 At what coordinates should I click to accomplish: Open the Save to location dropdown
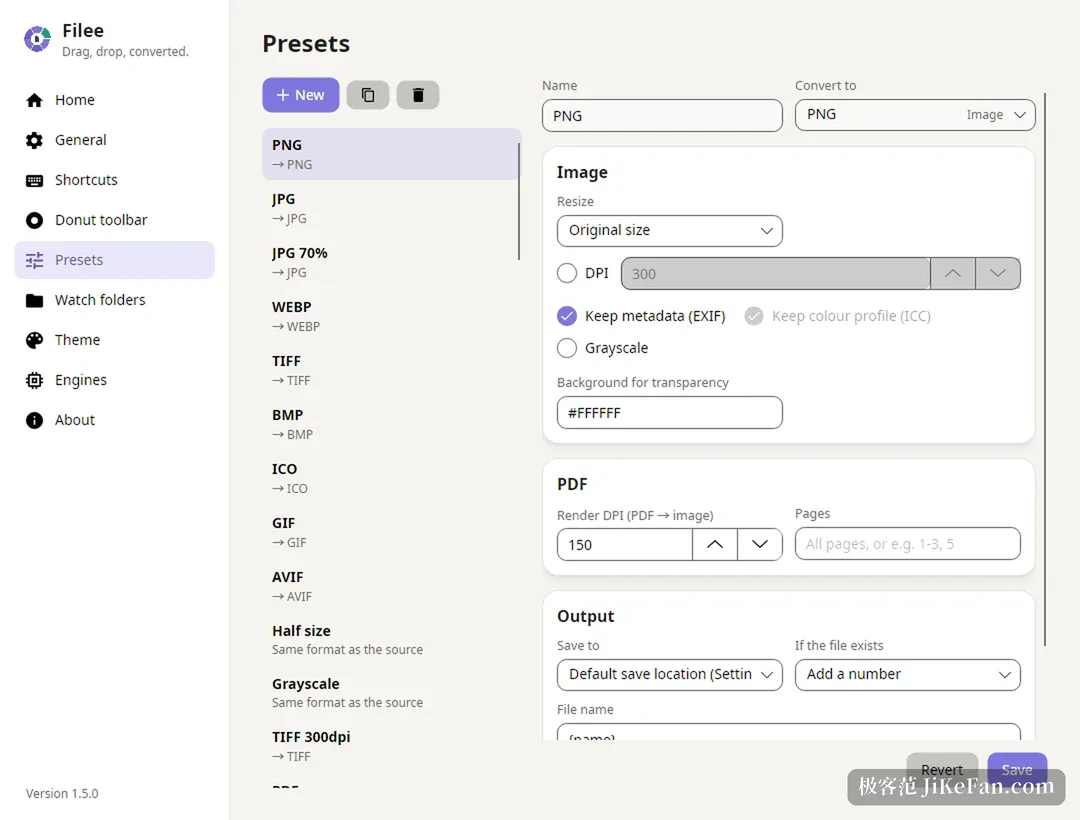[x=669, y=675]
